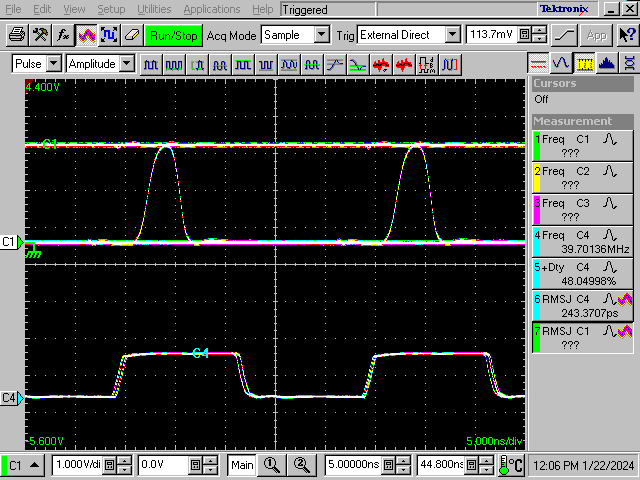
Task: Open the Define Math f(x) icon
Action: pos(63,36)
